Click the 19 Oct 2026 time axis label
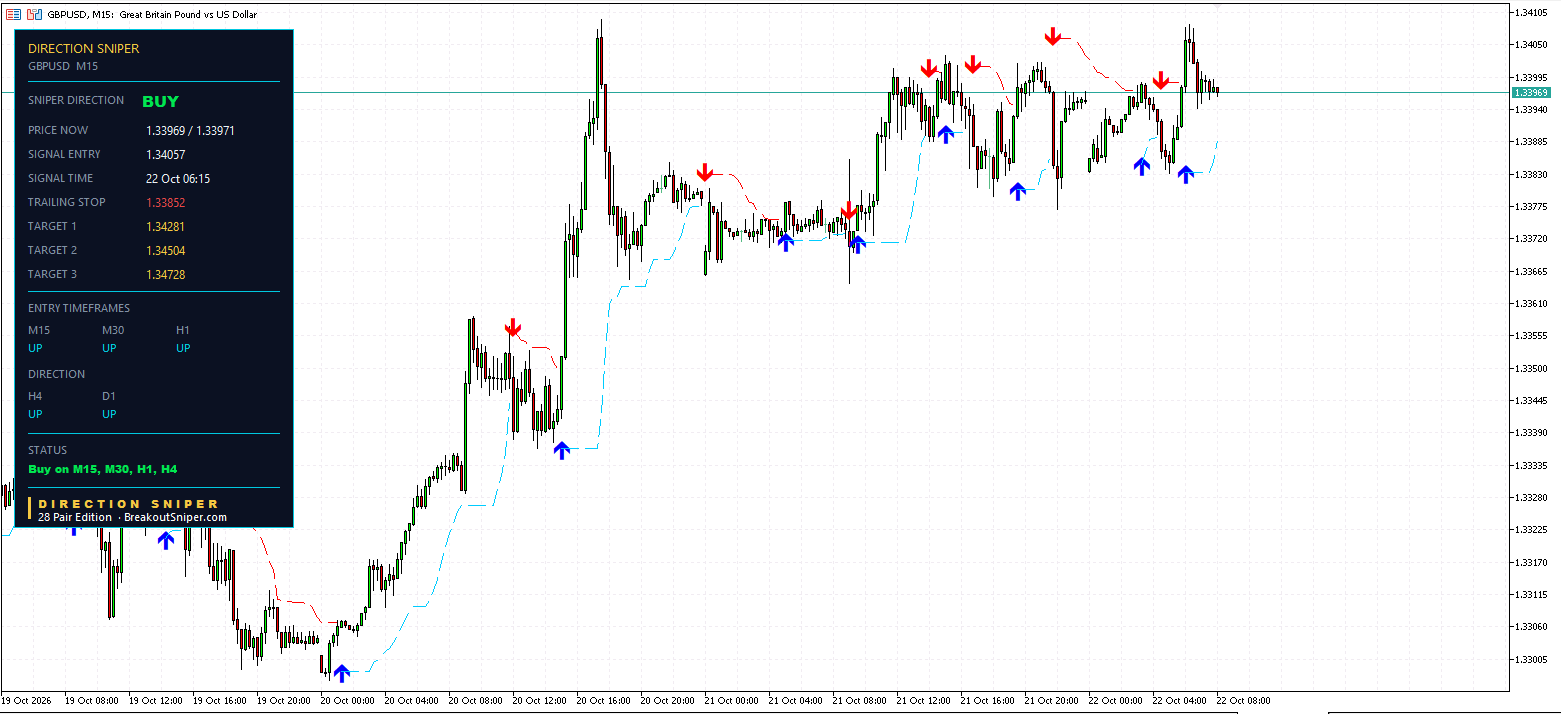Viewport: 1561px width, 714px height. 28,701
